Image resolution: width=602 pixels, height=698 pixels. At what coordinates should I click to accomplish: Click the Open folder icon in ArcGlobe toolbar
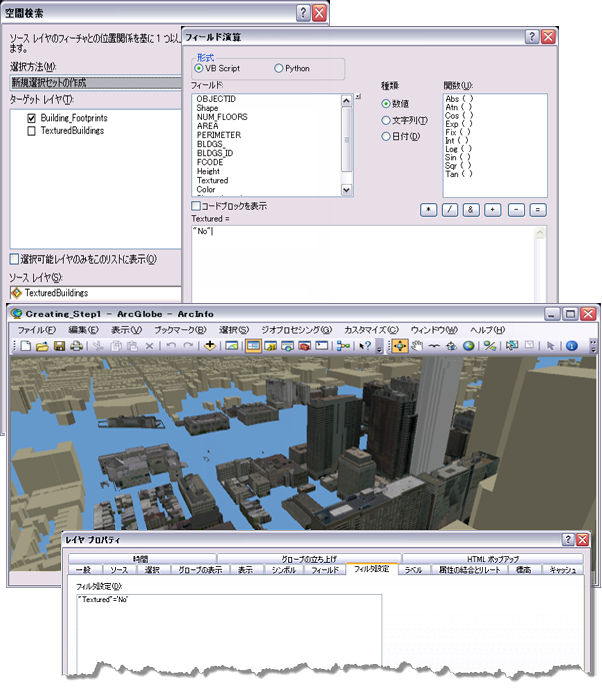click(42, 346)
